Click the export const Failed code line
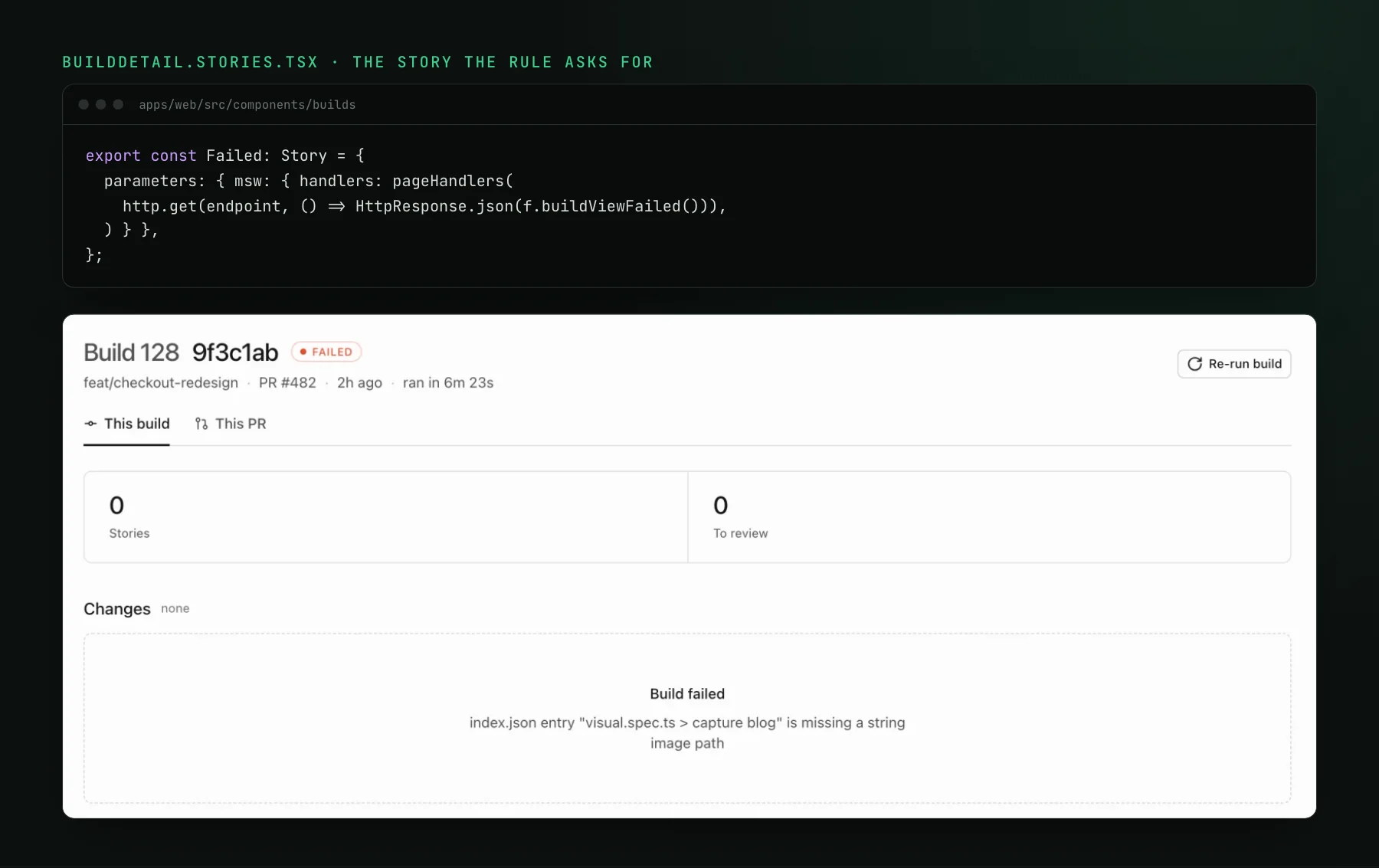The width and height of the screenshot is (1379, 868). pyautogui.click(x=225, y=156)
